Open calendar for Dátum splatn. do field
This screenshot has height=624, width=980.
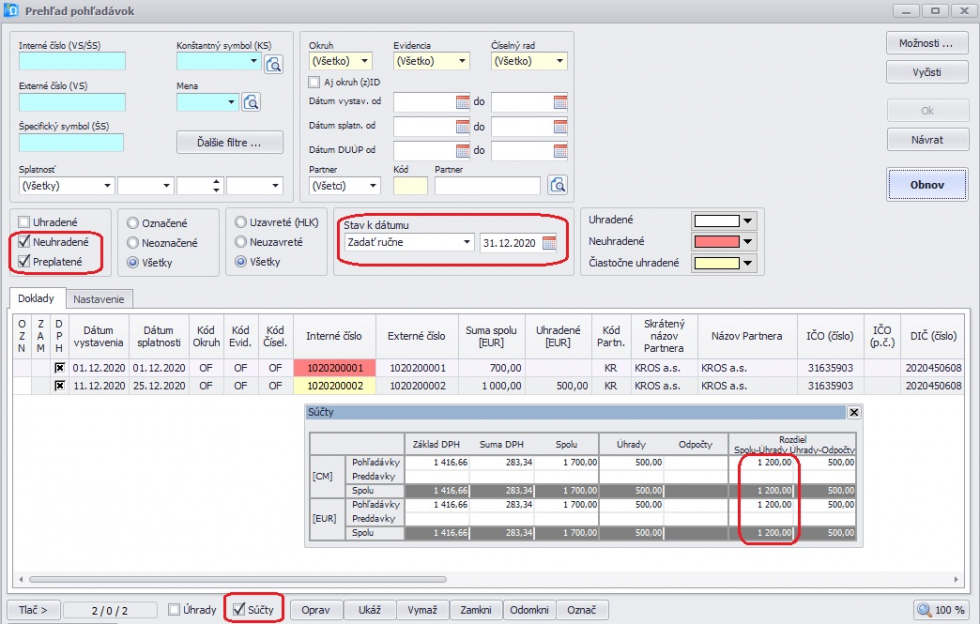coord(560,126)
